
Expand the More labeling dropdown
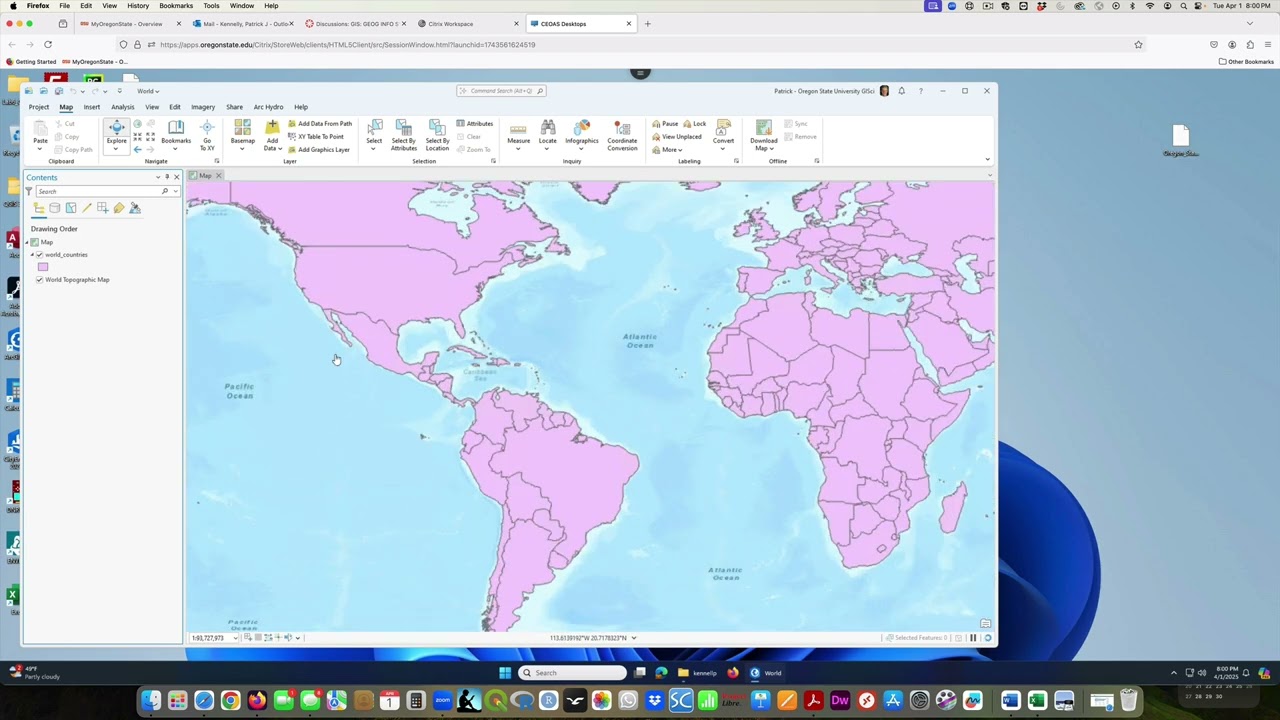667,150
